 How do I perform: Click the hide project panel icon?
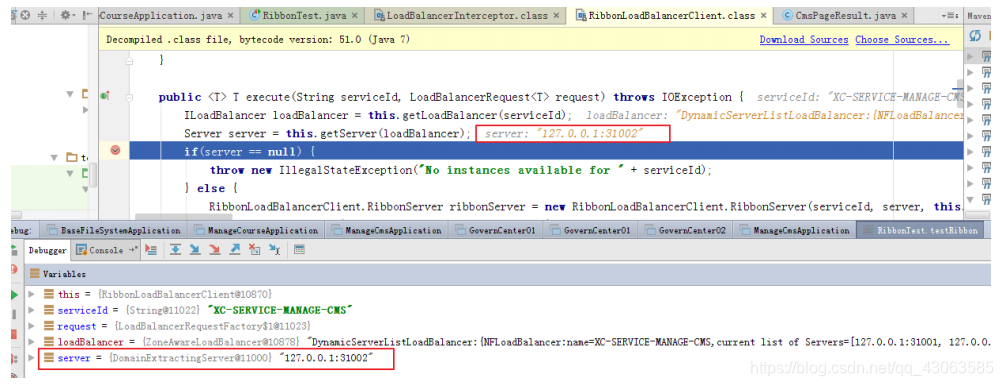87,15
